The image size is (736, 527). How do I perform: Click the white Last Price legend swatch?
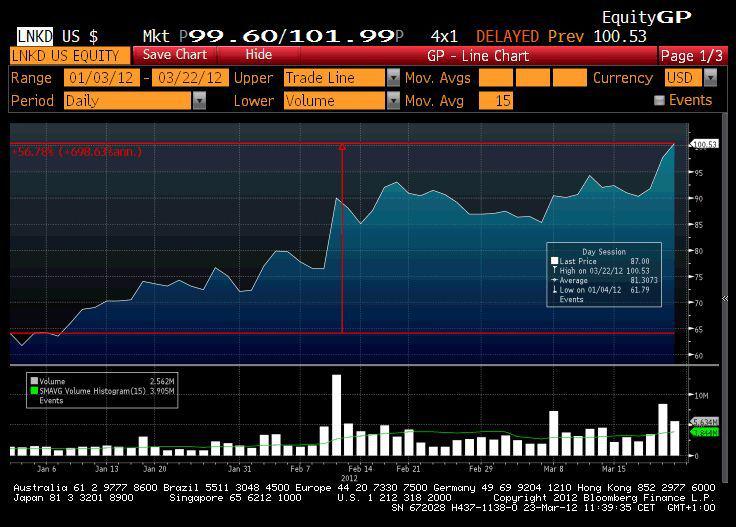pyautogui.click(x=554, y=260)
